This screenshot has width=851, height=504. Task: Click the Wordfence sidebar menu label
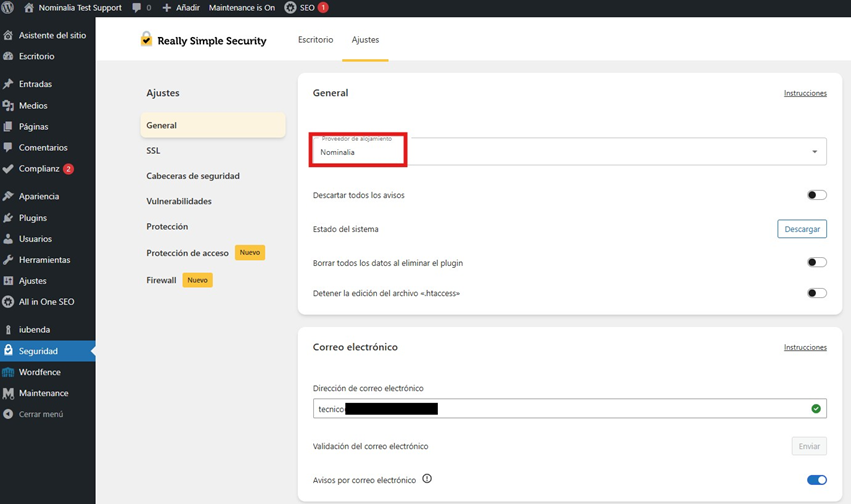pos(40,372)
